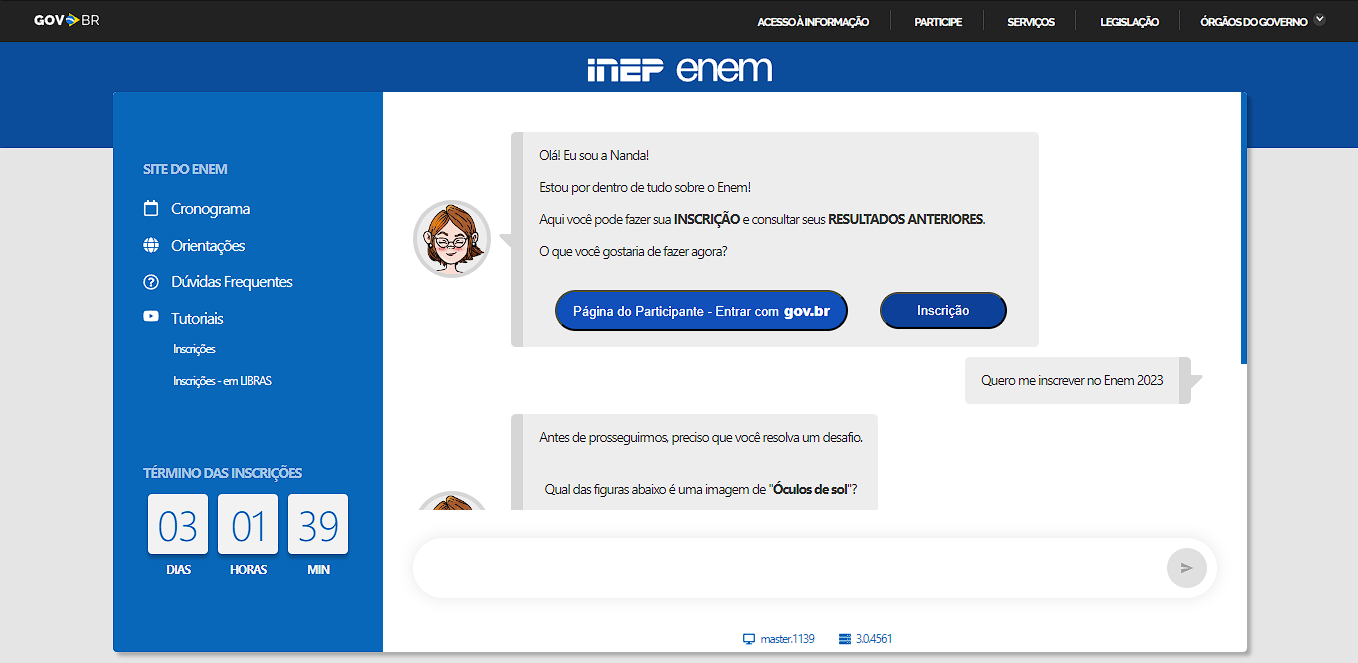Open the Cronograma link

pos(210,209)
